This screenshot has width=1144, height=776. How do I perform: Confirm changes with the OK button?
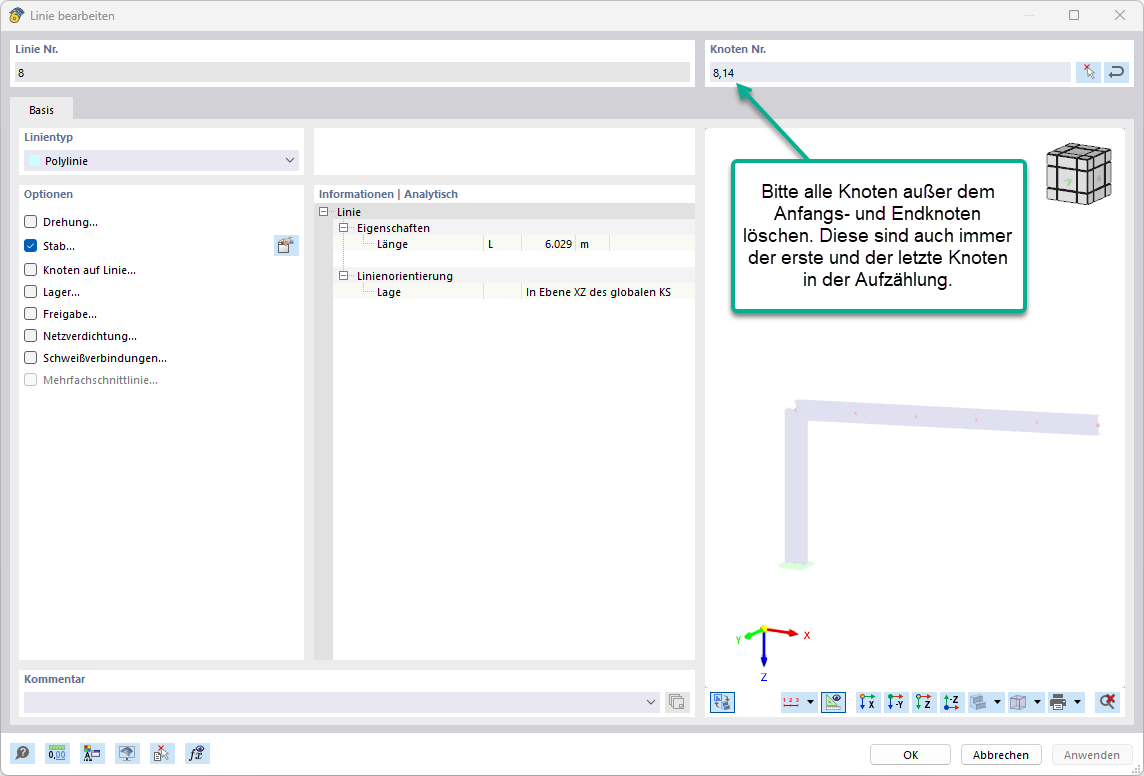coord(909,754)
